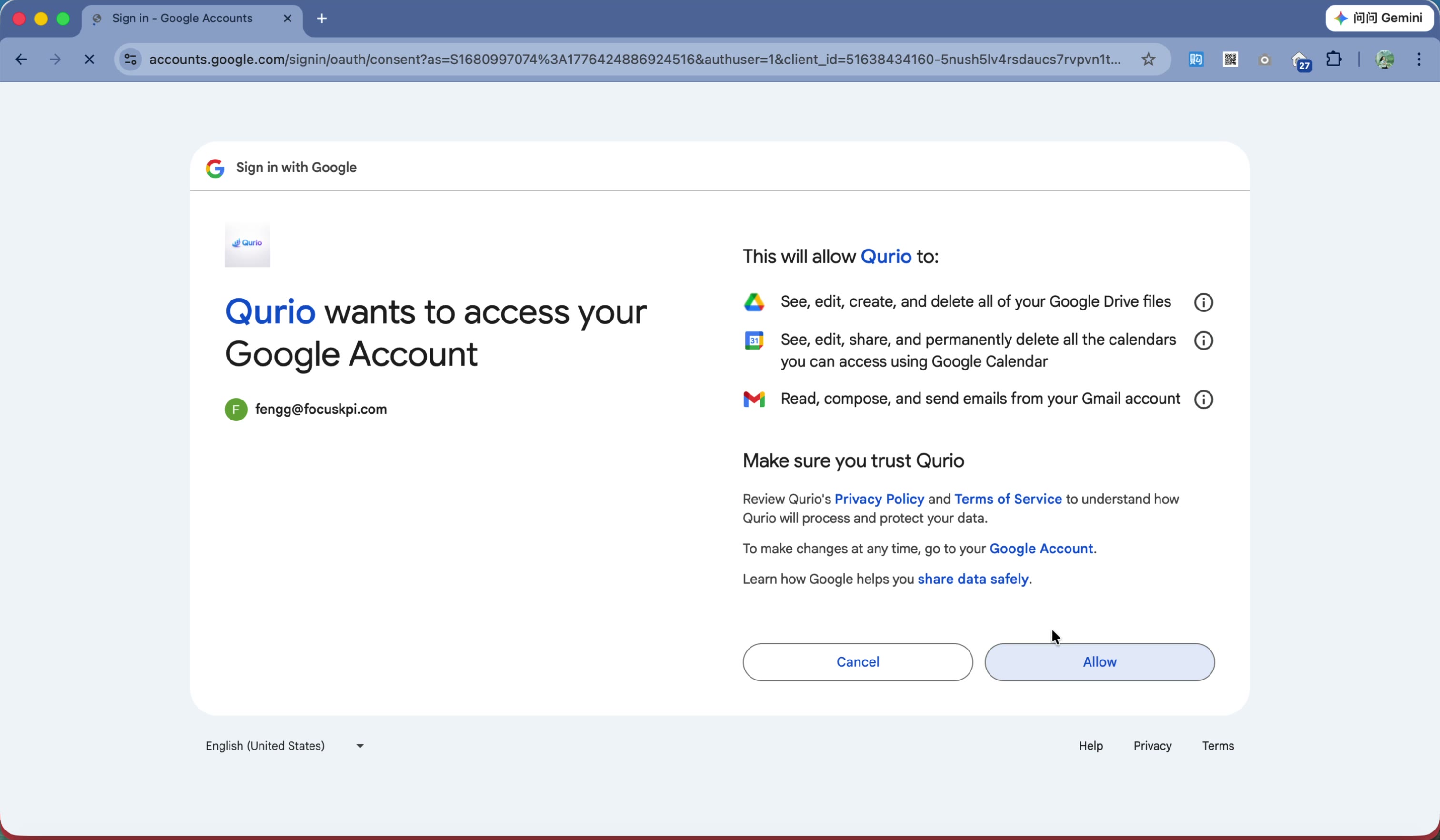Click inside the address bar
Viewport: 1440px width, 840px height.
[629, 60]
